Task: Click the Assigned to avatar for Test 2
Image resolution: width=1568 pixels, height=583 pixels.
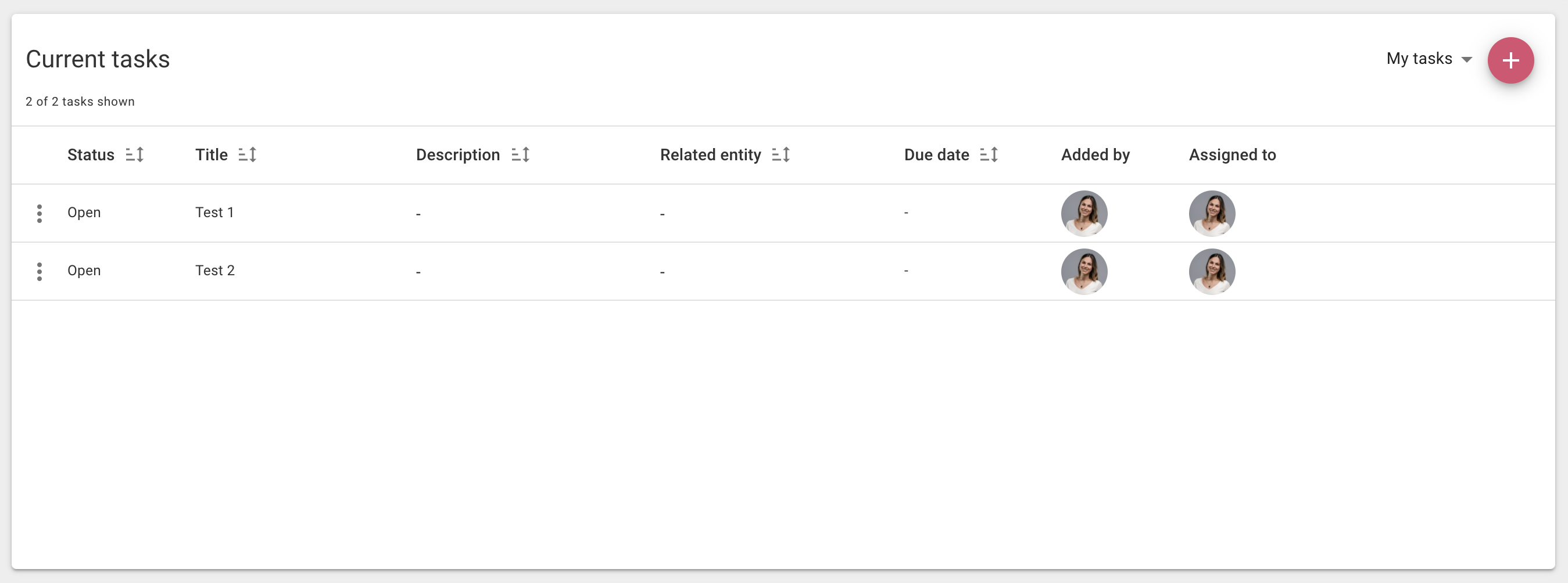Action: [x=1212, y=271]
